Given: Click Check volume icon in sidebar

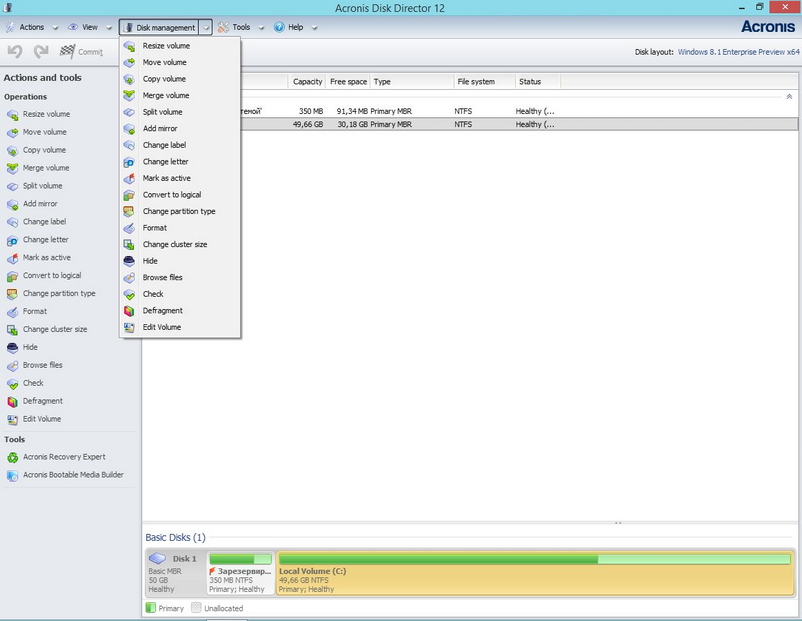Looking at the screenshot, I should point(12,384).
